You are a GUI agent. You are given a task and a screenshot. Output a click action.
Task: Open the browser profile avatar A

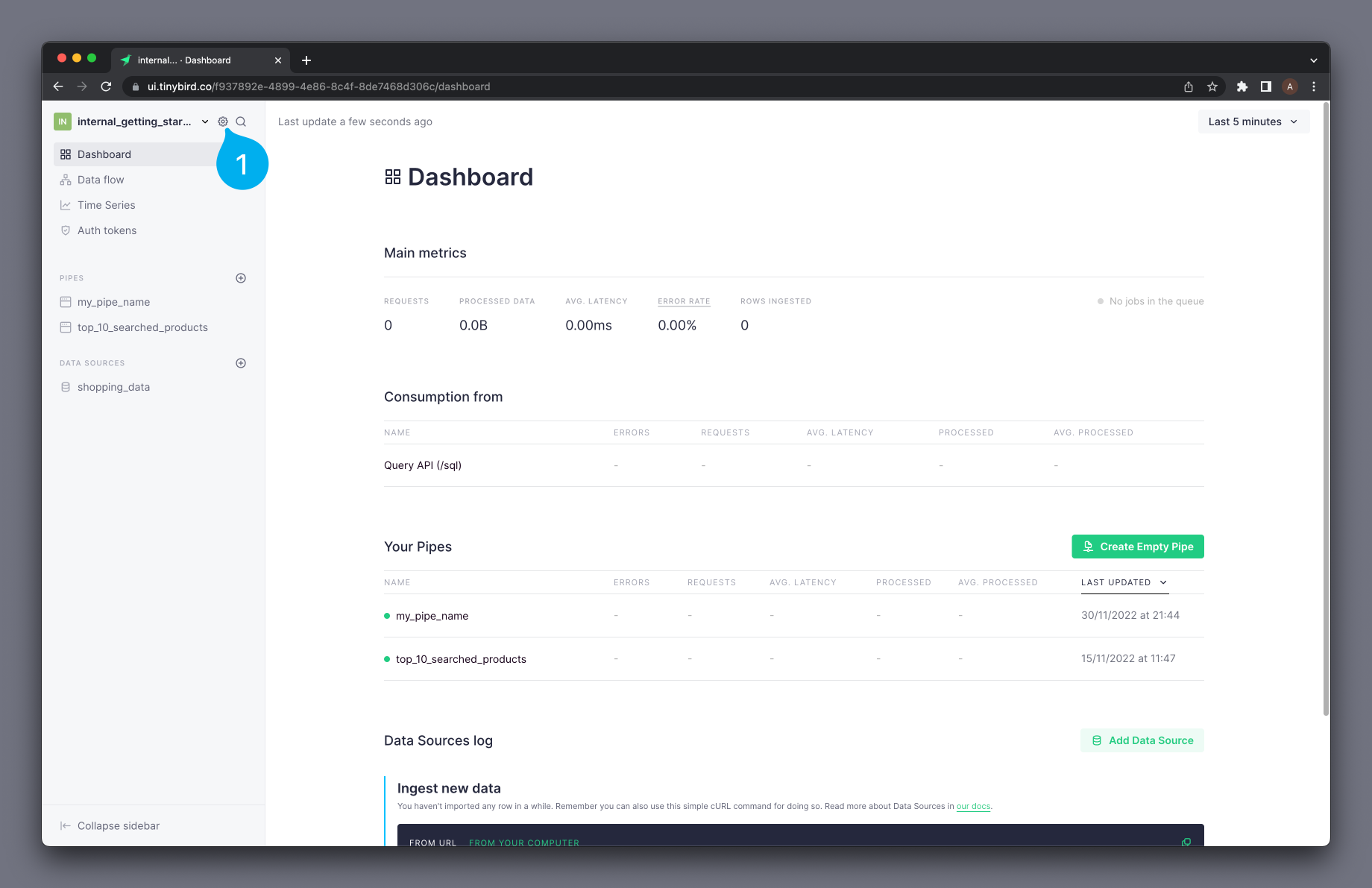click(1290, 86)
